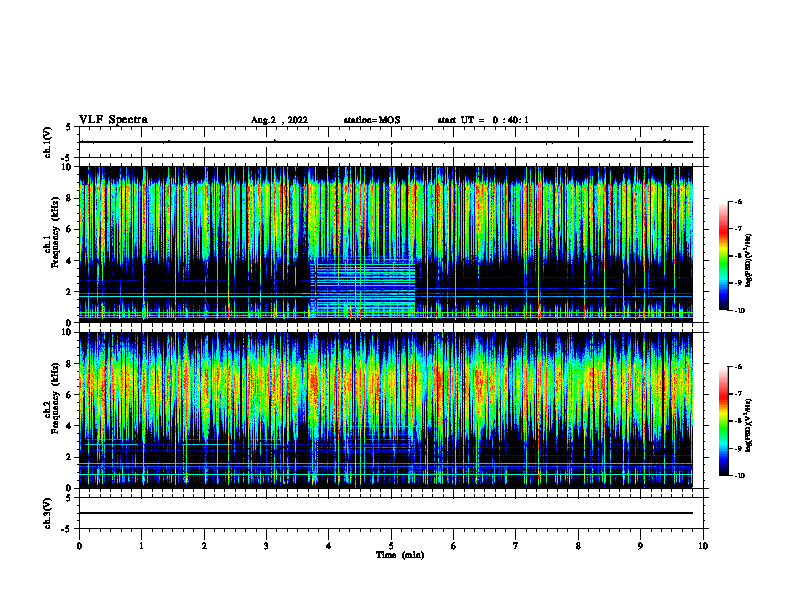The width and height of the screenshot is (792, 612).
Task: Click the '4' kHz tick on ch.1 axis
Action: [70, 261]
